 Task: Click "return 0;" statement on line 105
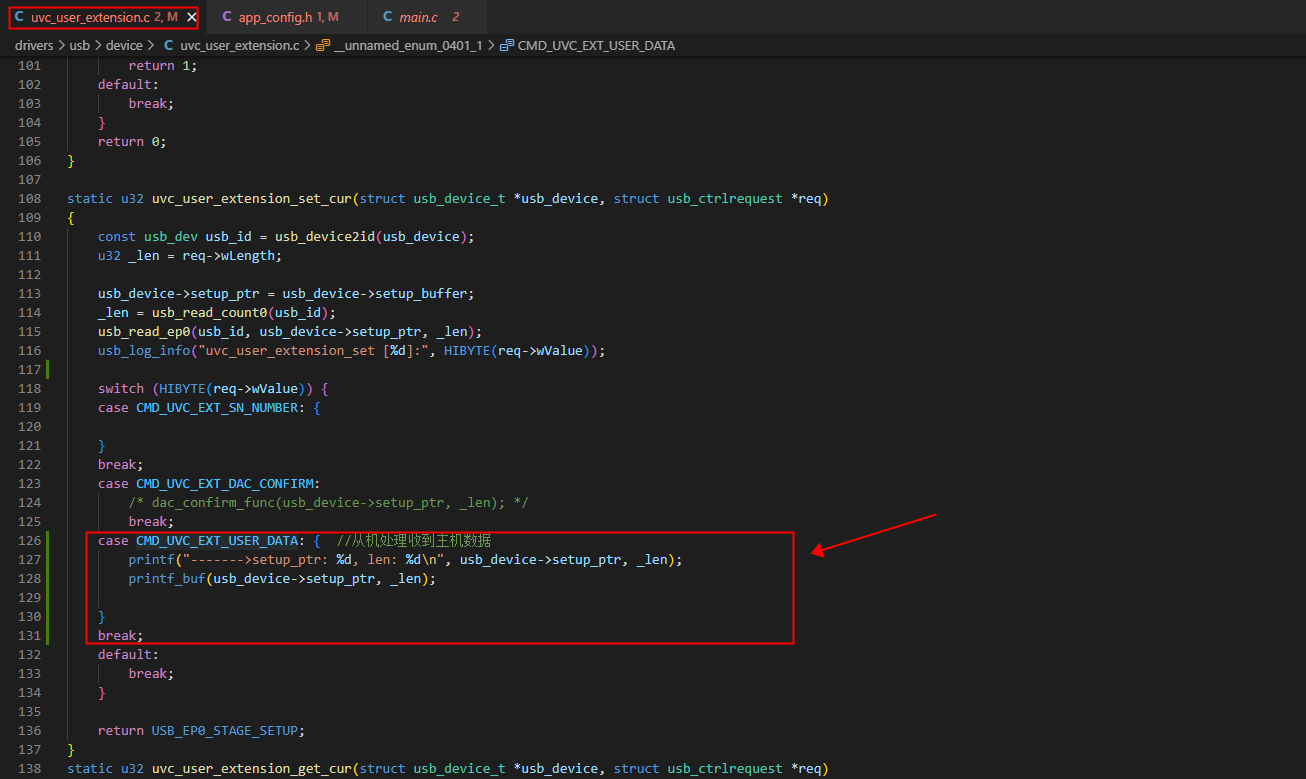tap(132, 142)
